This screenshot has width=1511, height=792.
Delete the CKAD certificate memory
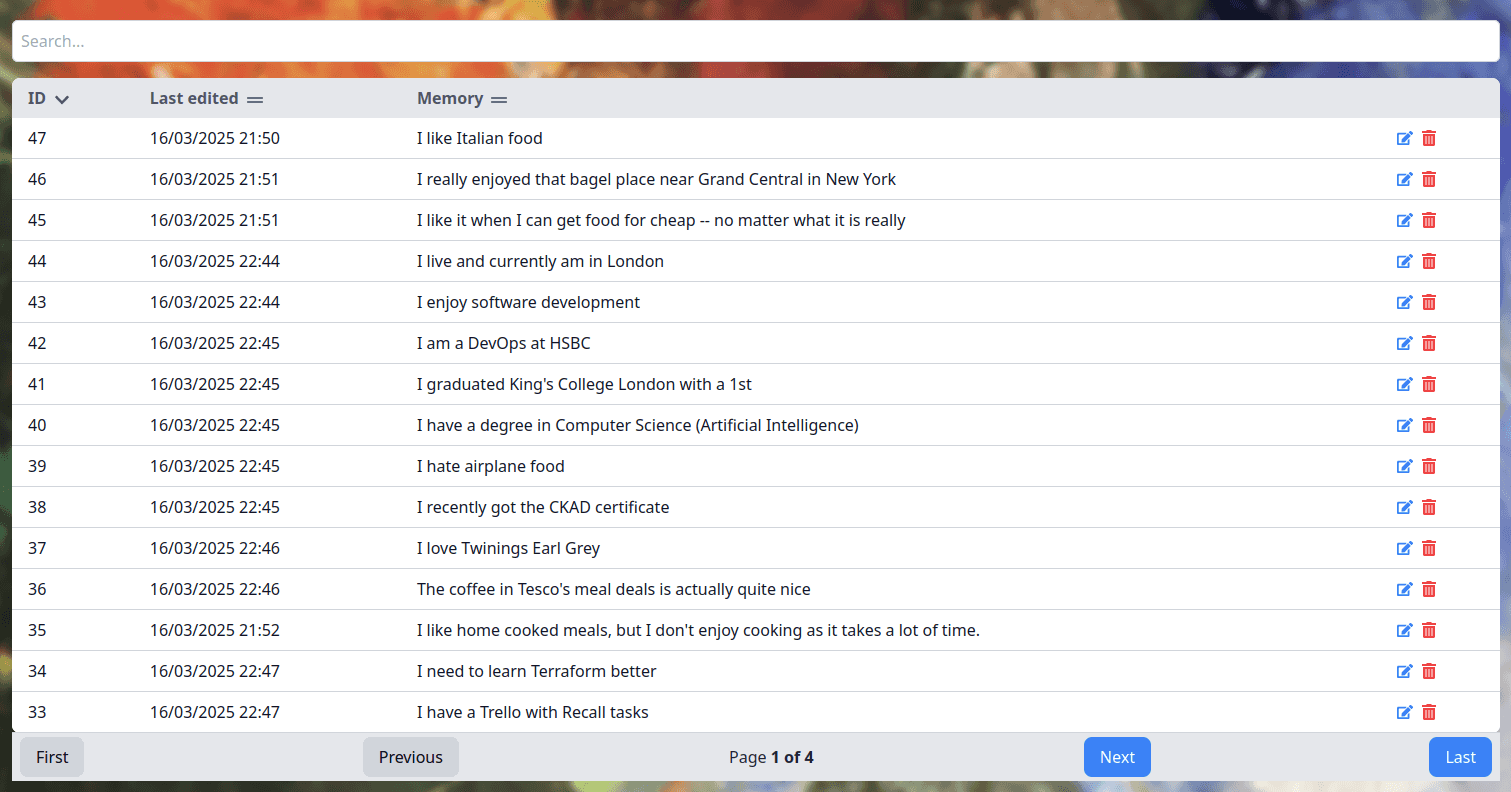[1429, 507]
